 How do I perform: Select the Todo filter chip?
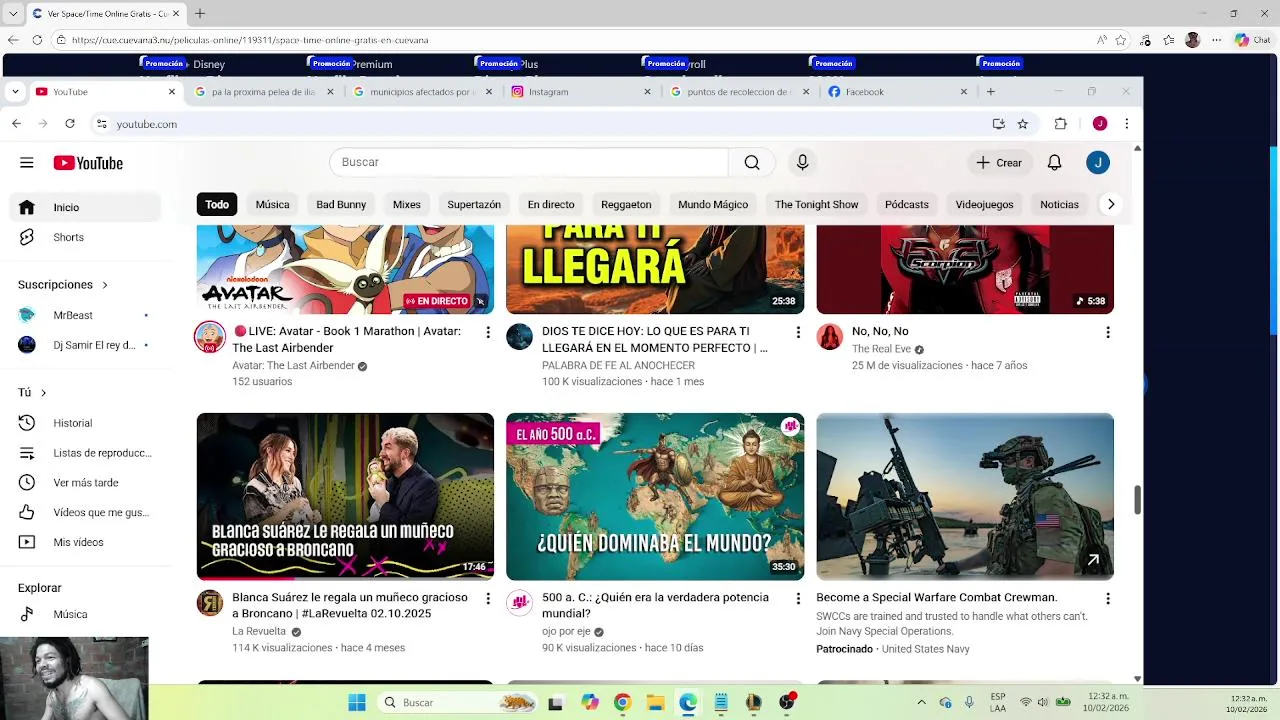[217, 204]
